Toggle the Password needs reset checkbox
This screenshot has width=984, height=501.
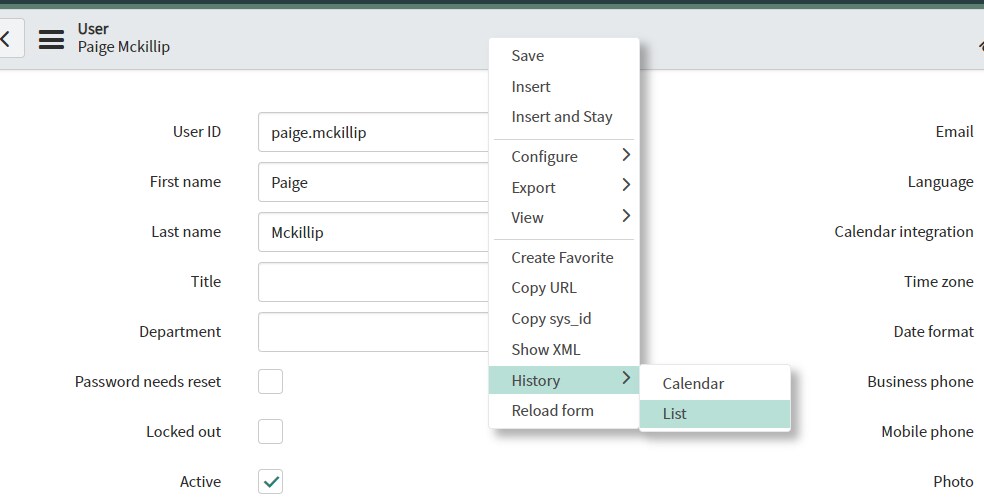pos(270,382)
